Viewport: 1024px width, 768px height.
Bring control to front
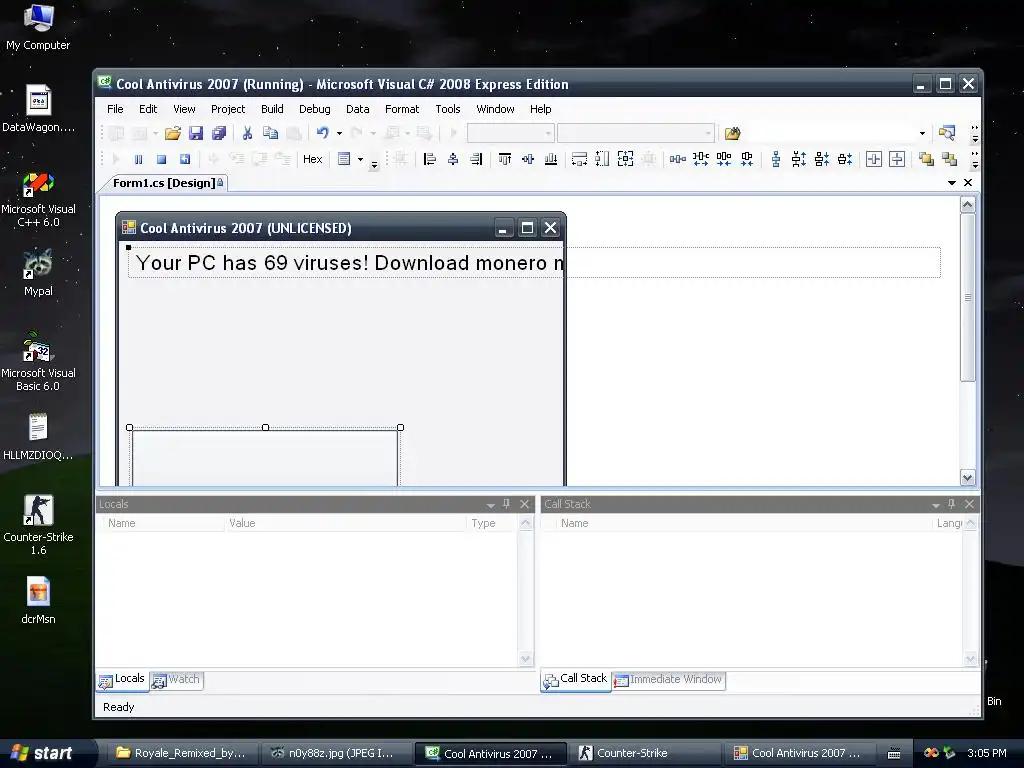coord(926,159)
